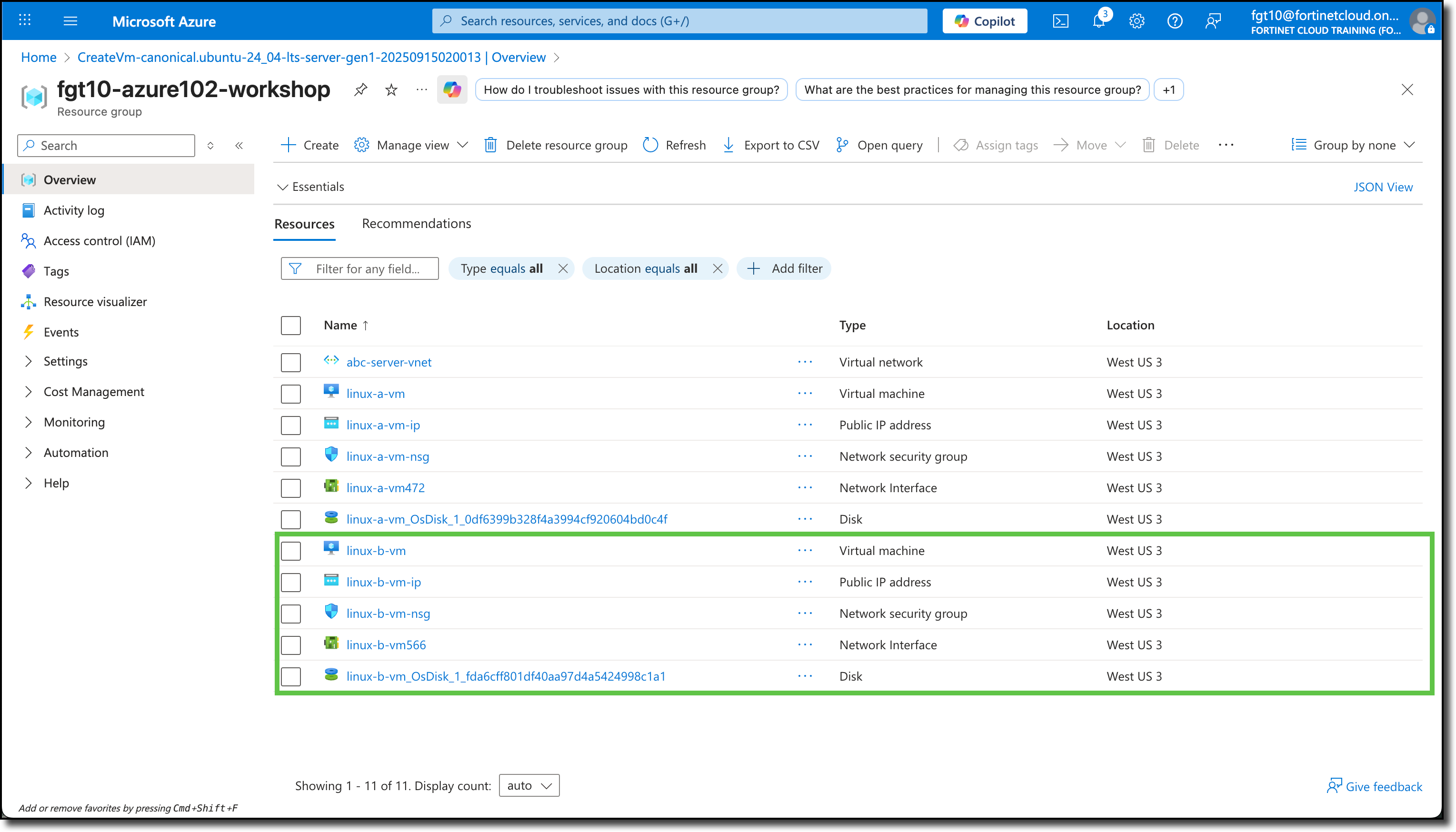Image resolution: width=1456 pixels, height=832 pixels.
Task: Expand the Settings section in the sidebar
Action: pos(66,361)
